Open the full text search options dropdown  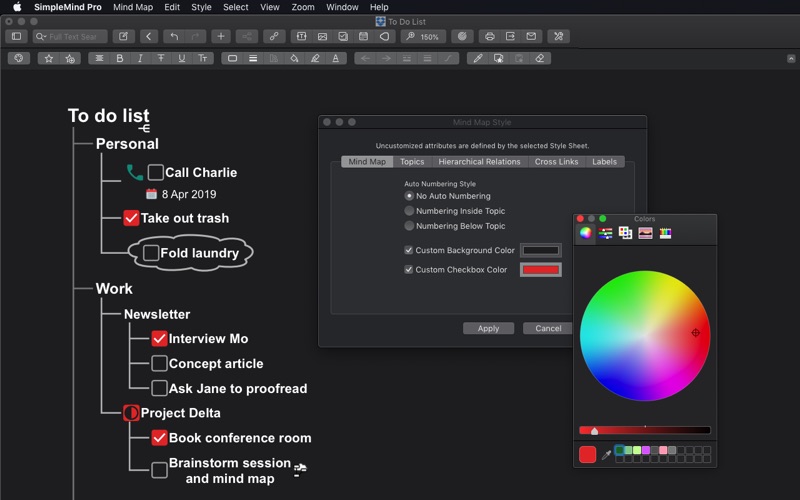click(x=42, y=37)
